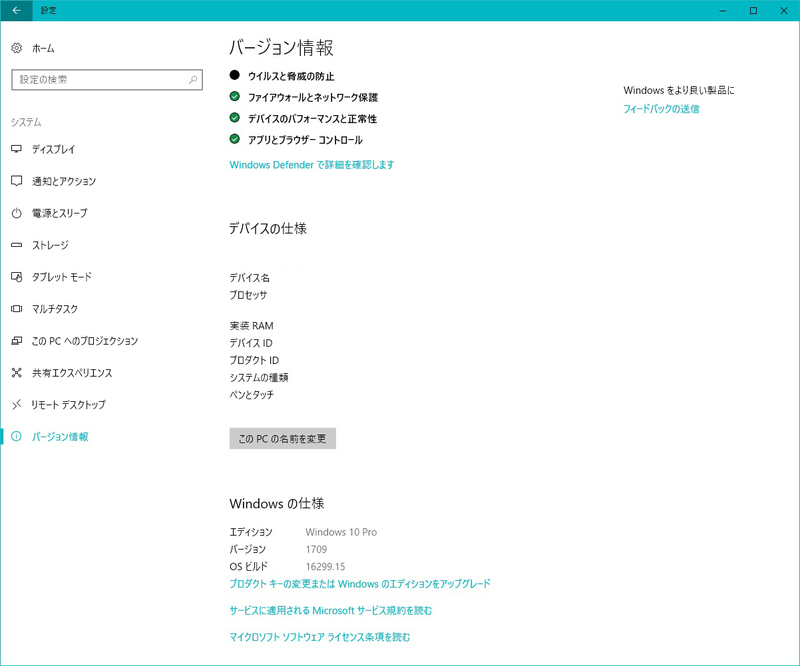Select the Shared experiences icon
This screenshot has width=800, height=666.
17,373
